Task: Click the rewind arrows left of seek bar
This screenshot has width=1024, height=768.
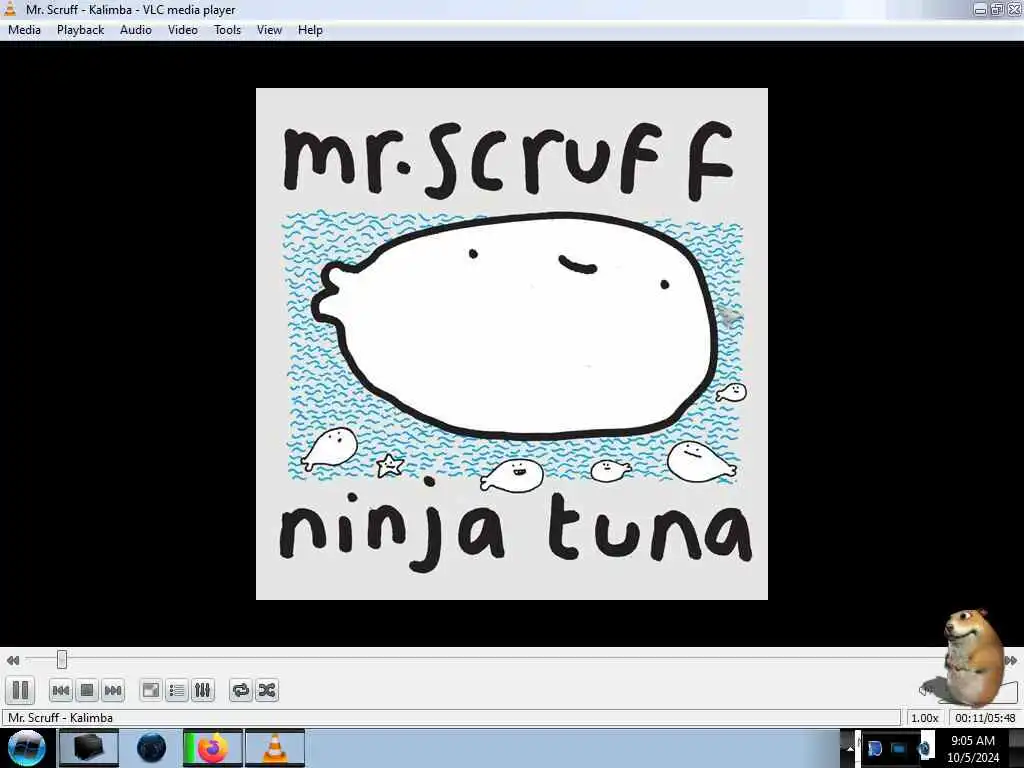Action: tap(12, 660)
